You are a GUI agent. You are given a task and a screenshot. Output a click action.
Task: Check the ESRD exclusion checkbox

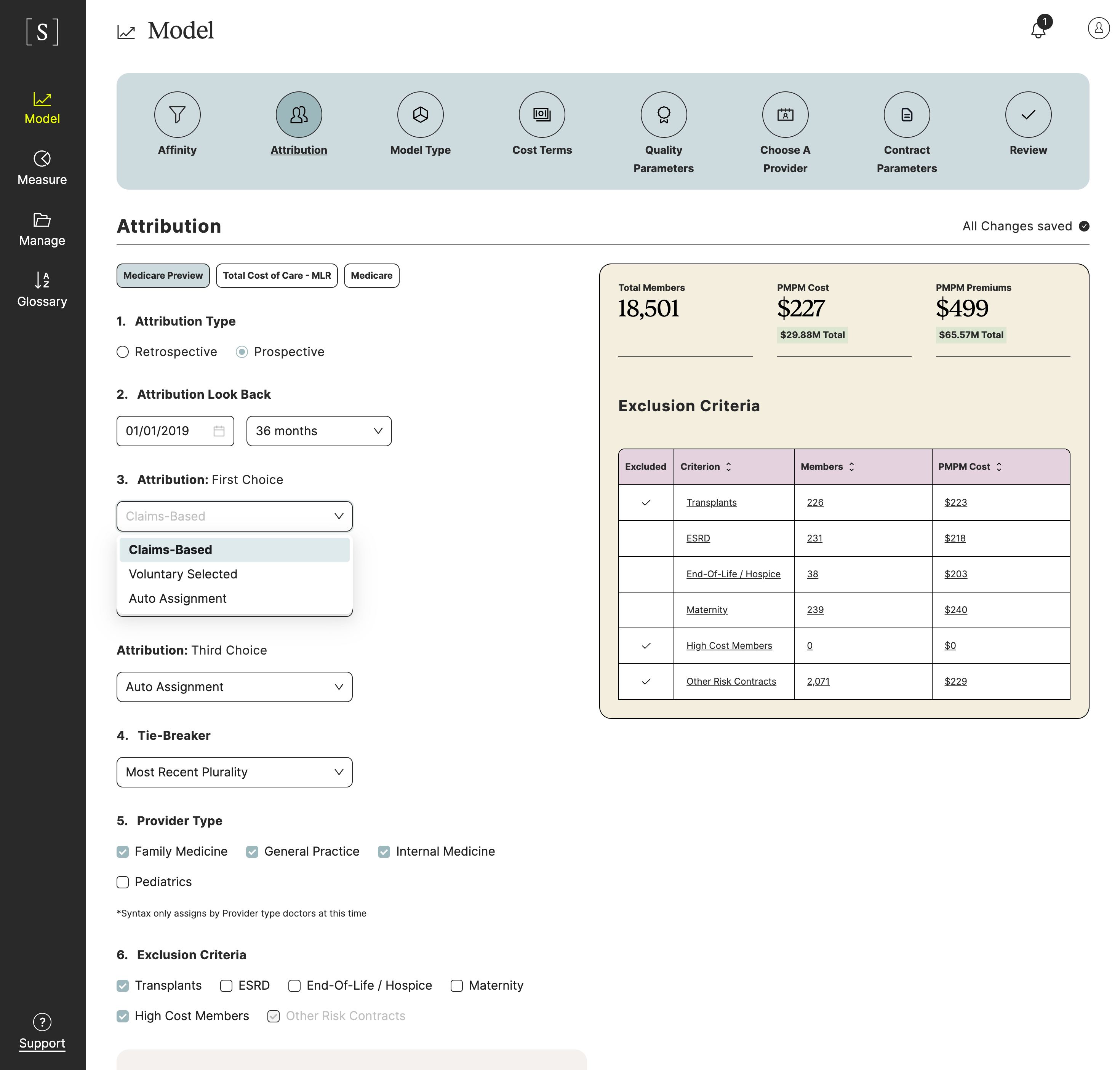click(227, 986)
